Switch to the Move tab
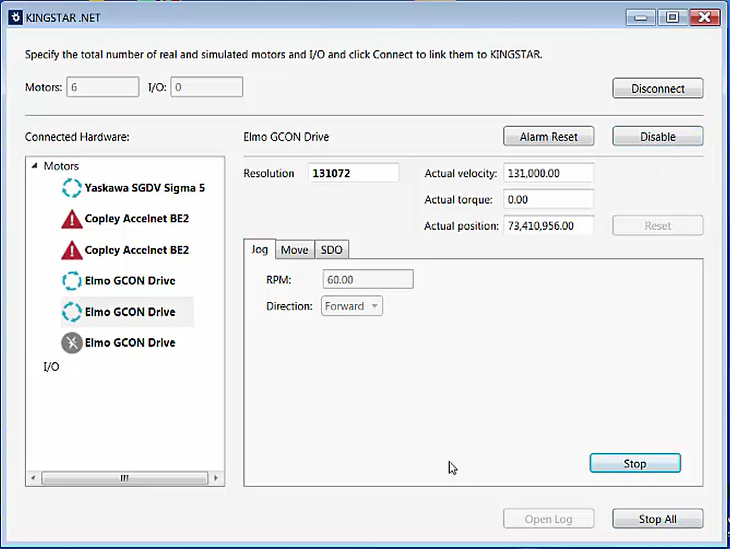Viewport: 730px width, 549px height. point(294,250)
